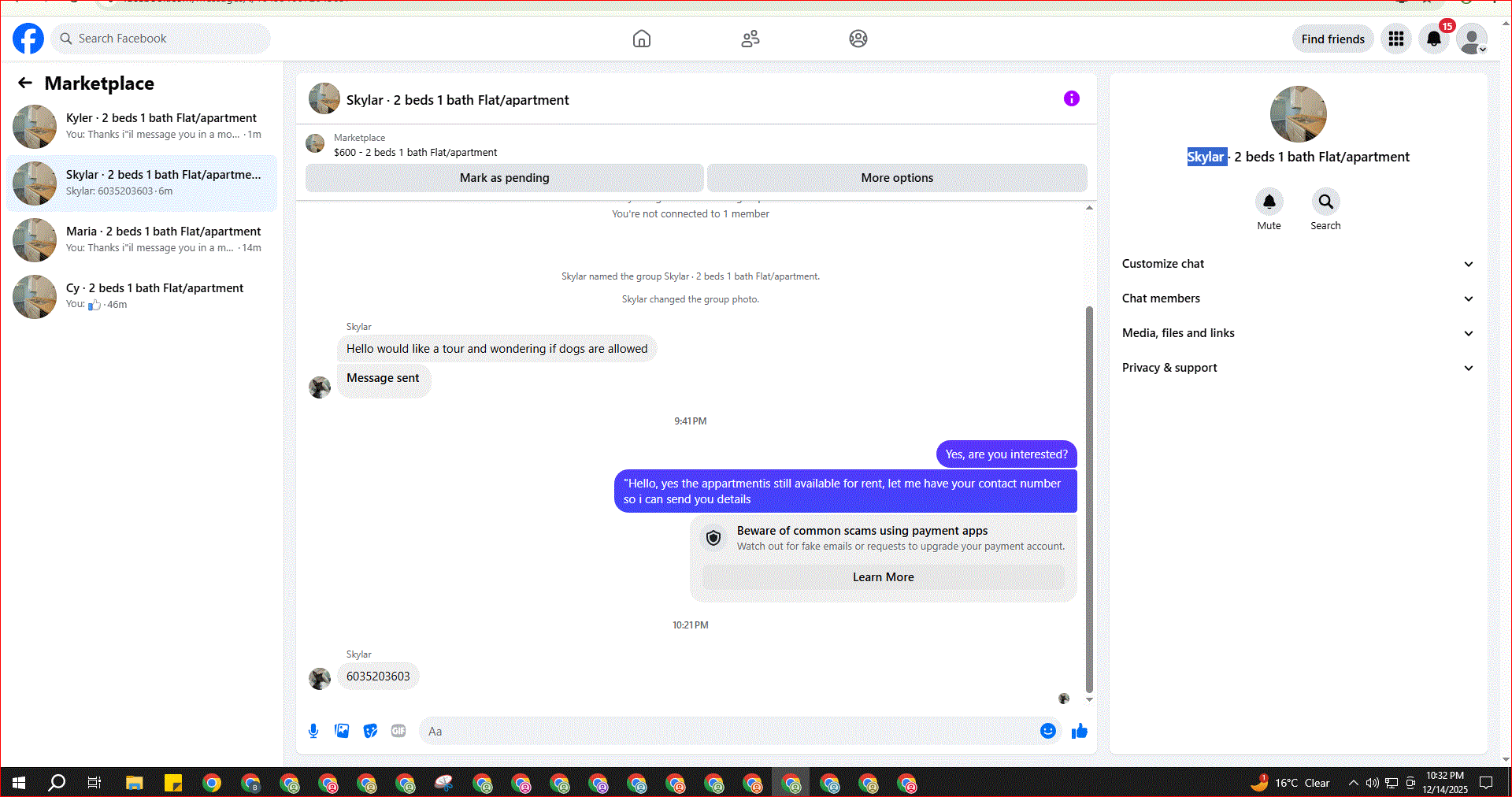Expand Customize chat section
Image resolution: width=1512 pixels, height=797 pixels.
coord(1298,264)
